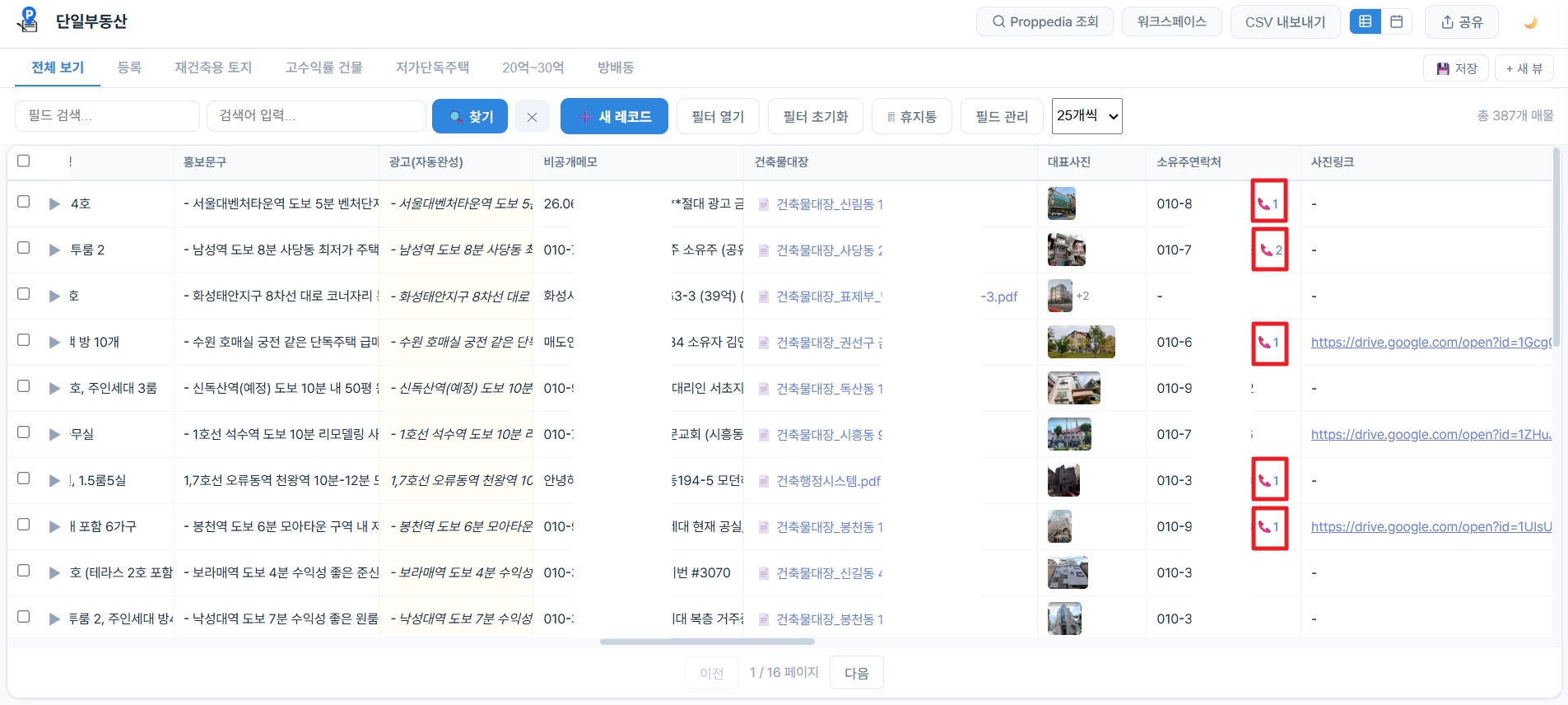Switch to the table grid view icon
Image resolution: width=1568 pixels, height=705 pixels.
pyautogui.click(x=1366, y=22)
